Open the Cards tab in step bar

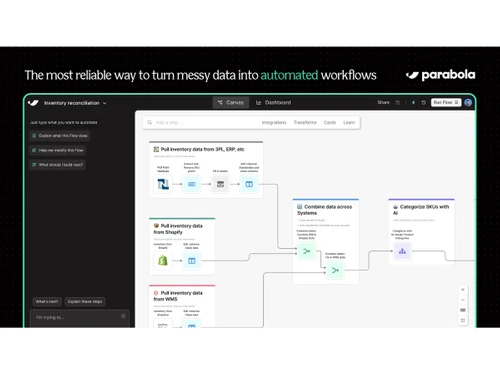tap(330, 122)
